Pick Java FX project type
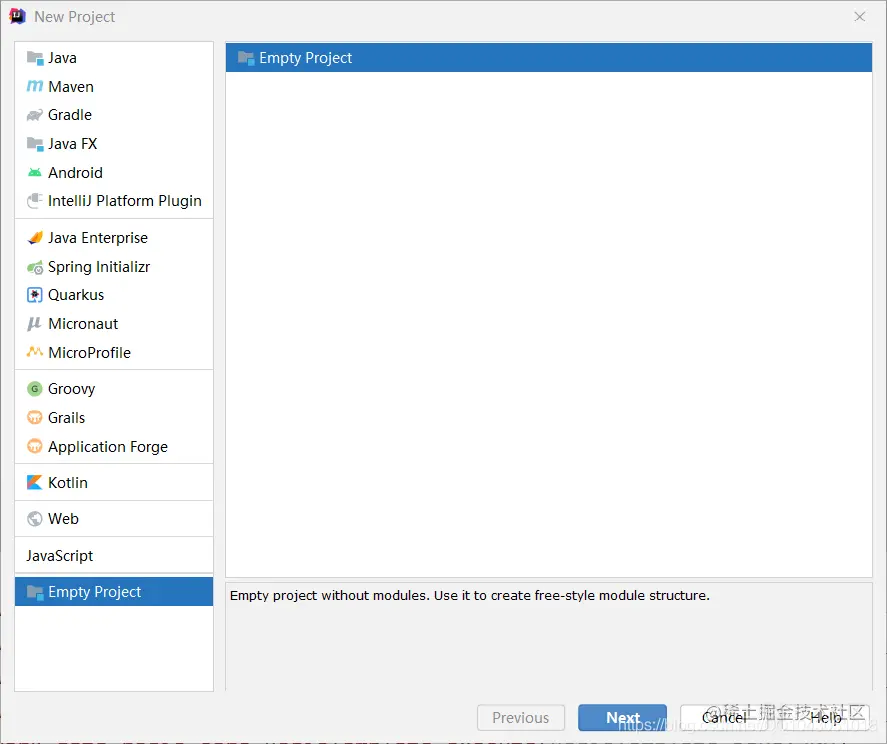This screenshot has height=744, width=887. coord(114,144)
